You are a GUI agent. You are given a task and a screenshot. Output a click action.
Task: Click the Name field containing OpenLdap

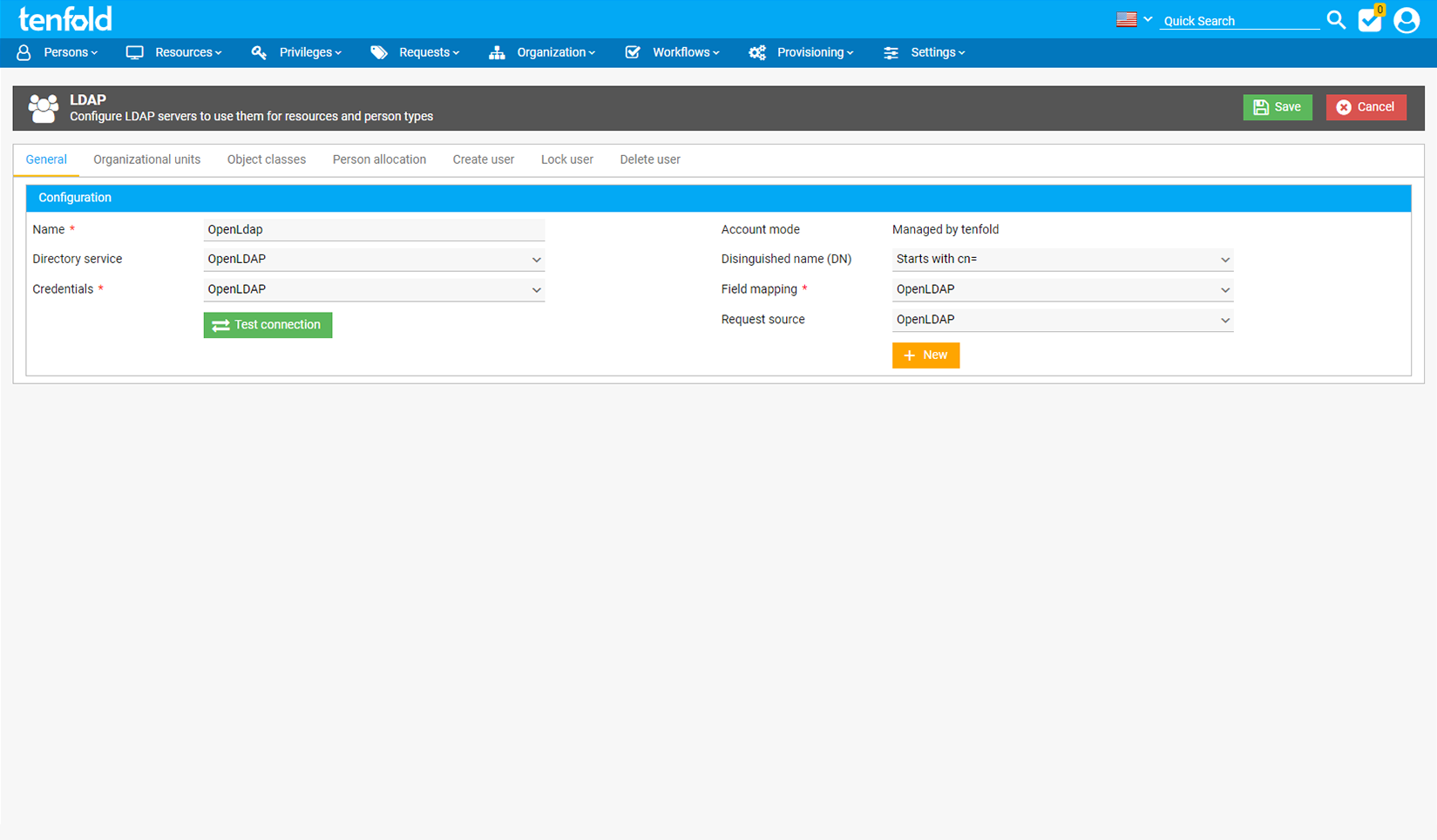(374, 229)
